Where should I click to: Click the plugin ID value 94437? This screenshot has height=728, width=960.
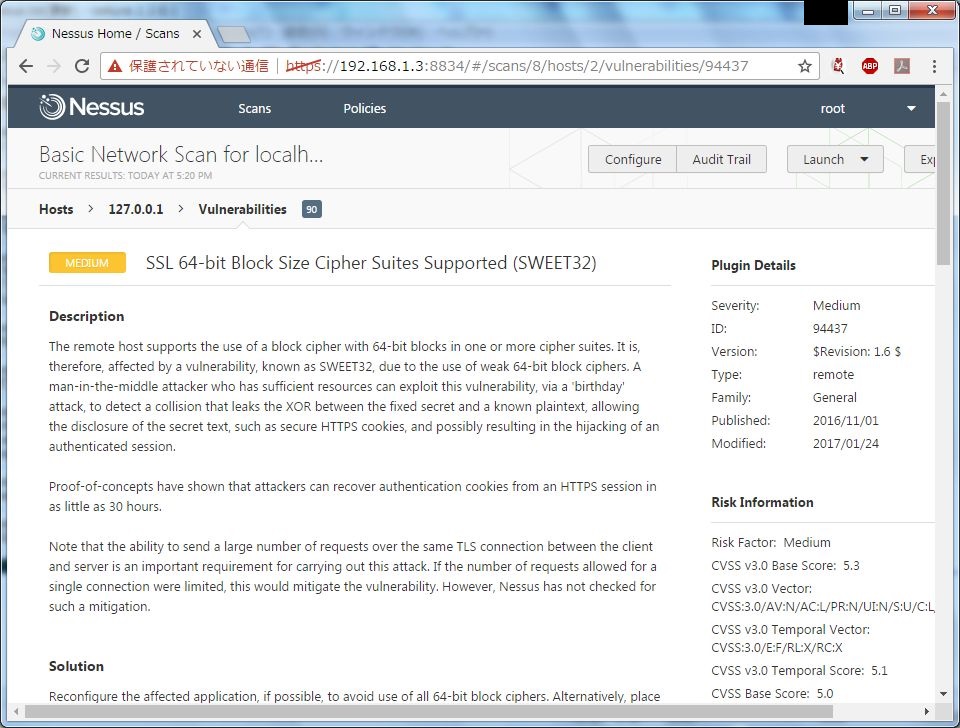point(830,329)
